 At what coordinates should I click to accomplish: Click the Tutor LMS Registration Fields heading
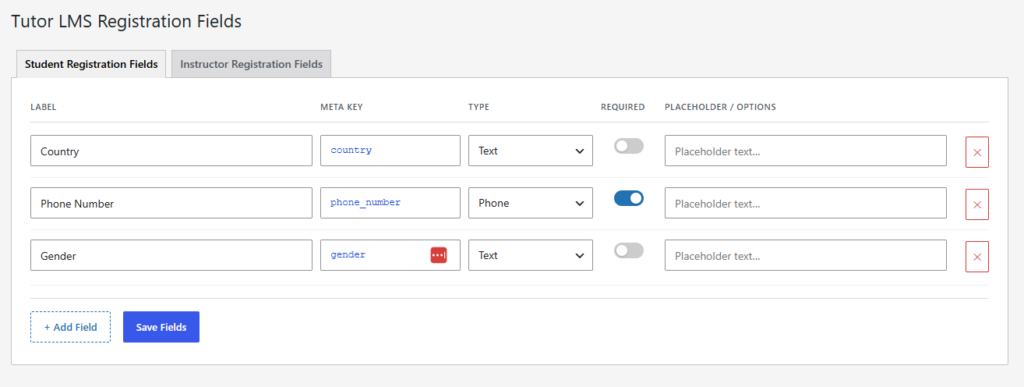click(127, 22)
